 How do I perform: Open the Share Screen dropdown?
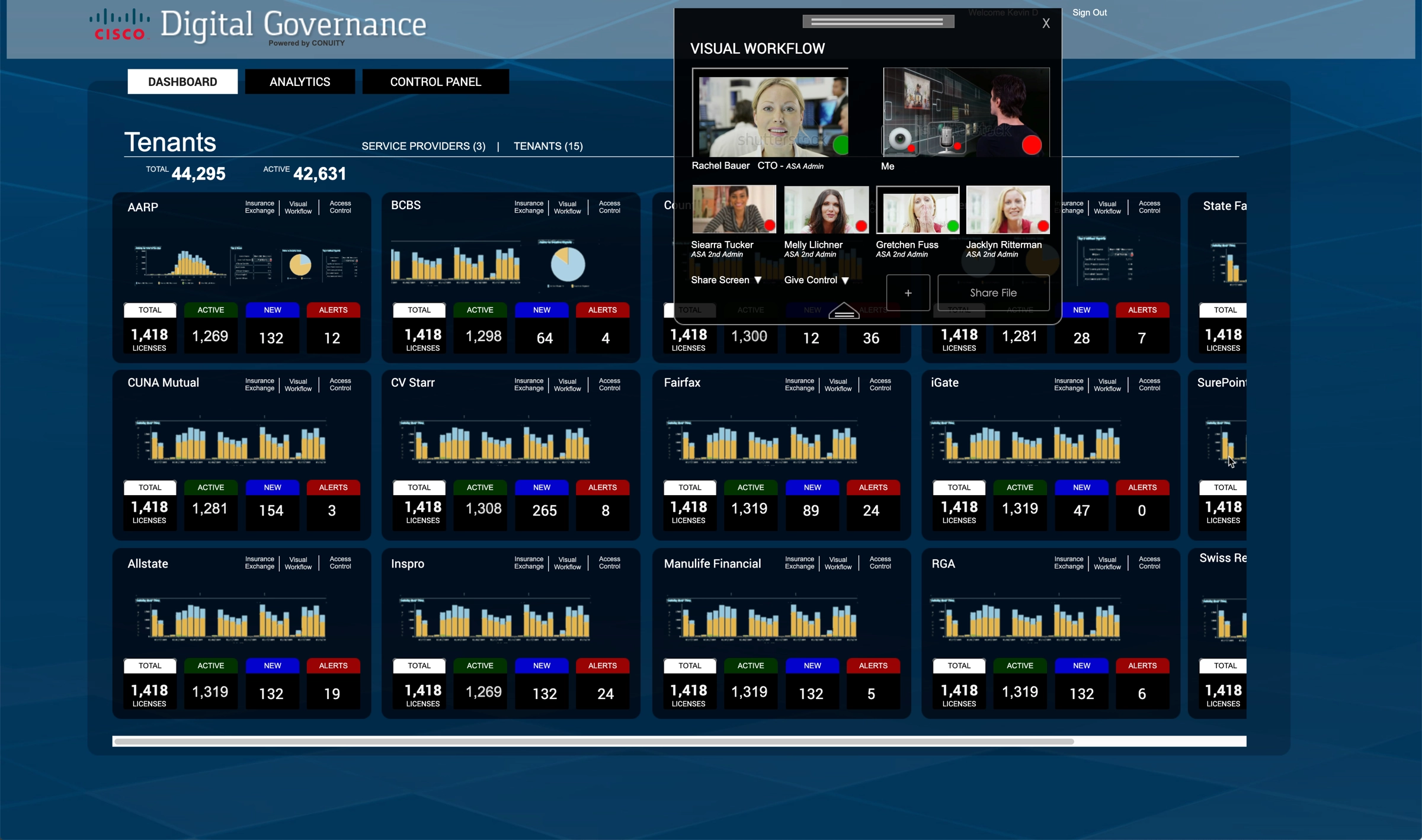point(726,280)
